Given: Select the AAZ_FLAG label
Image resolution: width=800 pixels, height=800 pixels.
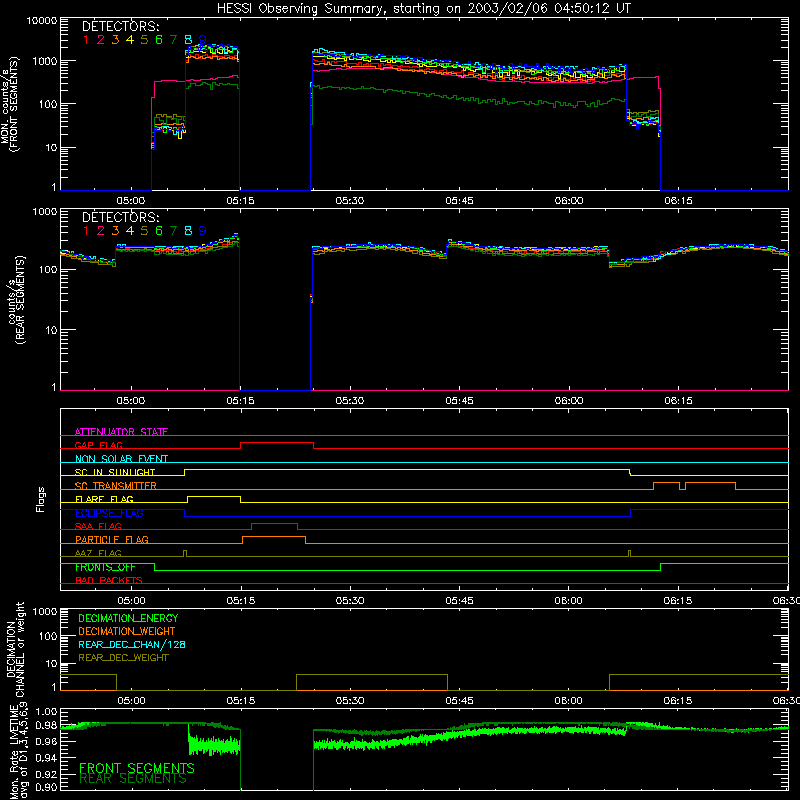Looking at the screenshot, I should [x=98, y=553].
